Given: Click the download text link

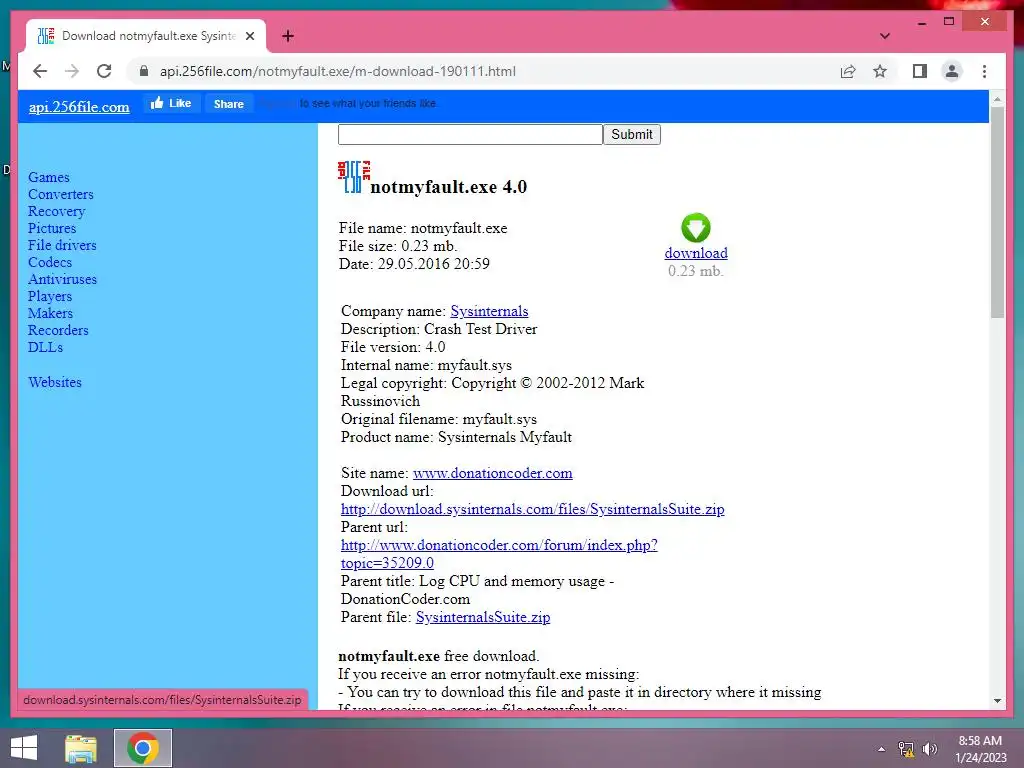Looking at the screenshot, I should point(696,253).
